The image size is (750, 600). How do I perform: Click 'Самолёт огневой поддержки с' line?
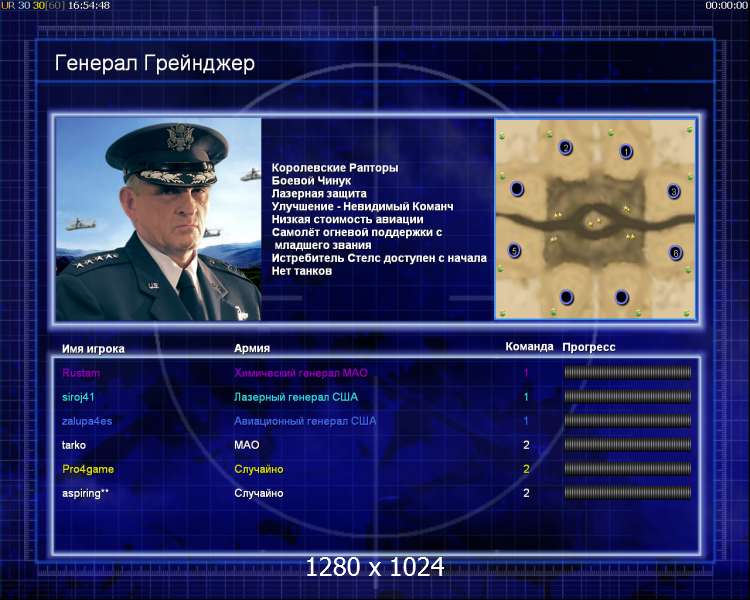357,233
